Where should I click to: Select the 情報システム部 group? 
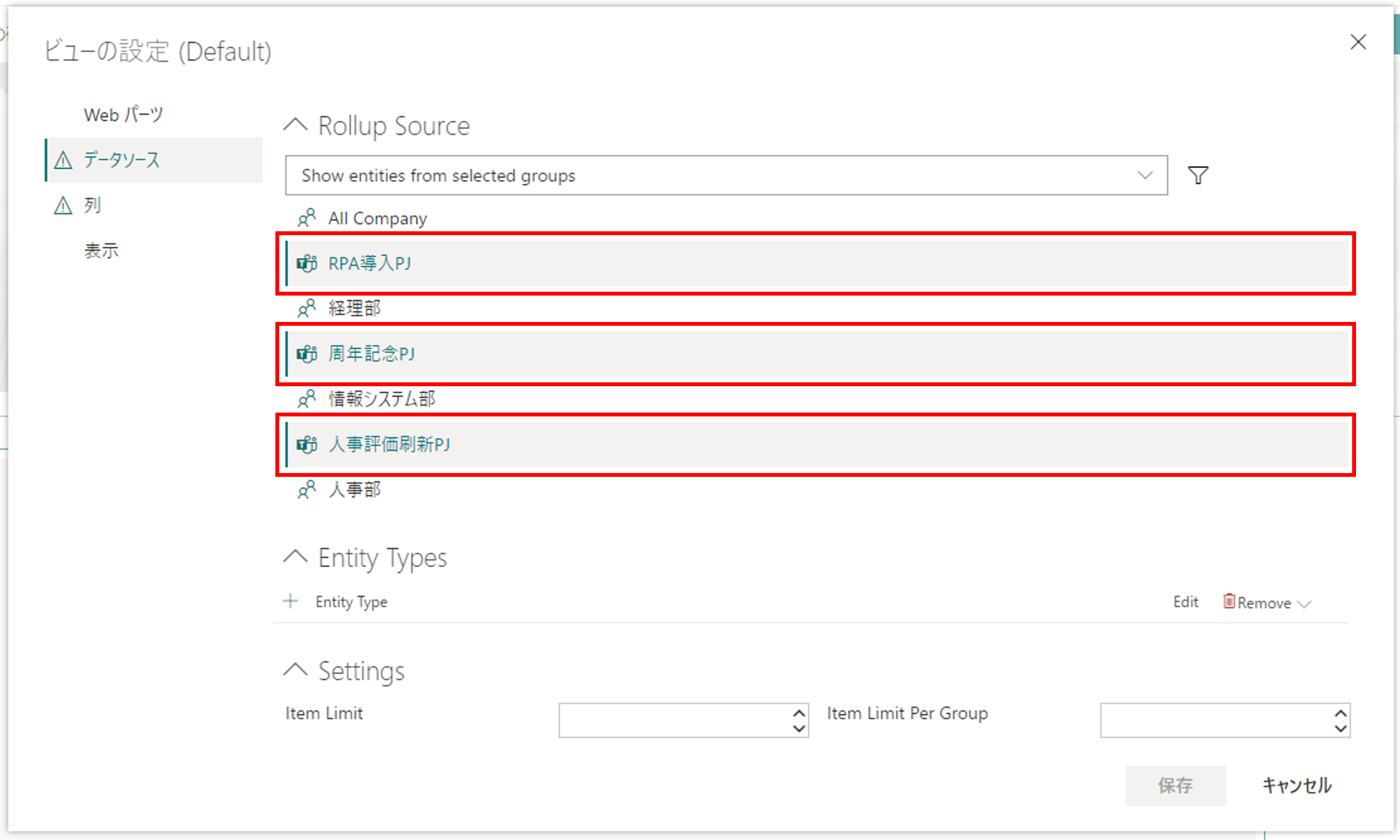point(381,399)
